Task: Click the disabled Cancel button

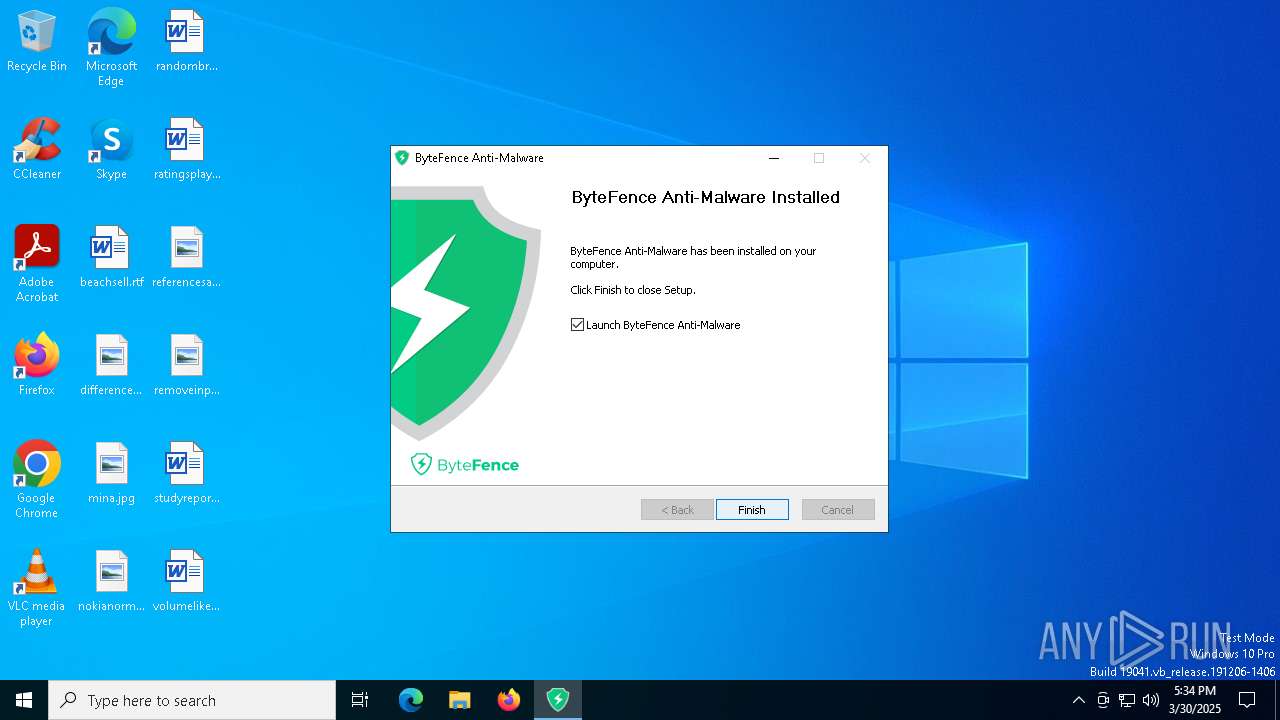Action: coord(838,510)
